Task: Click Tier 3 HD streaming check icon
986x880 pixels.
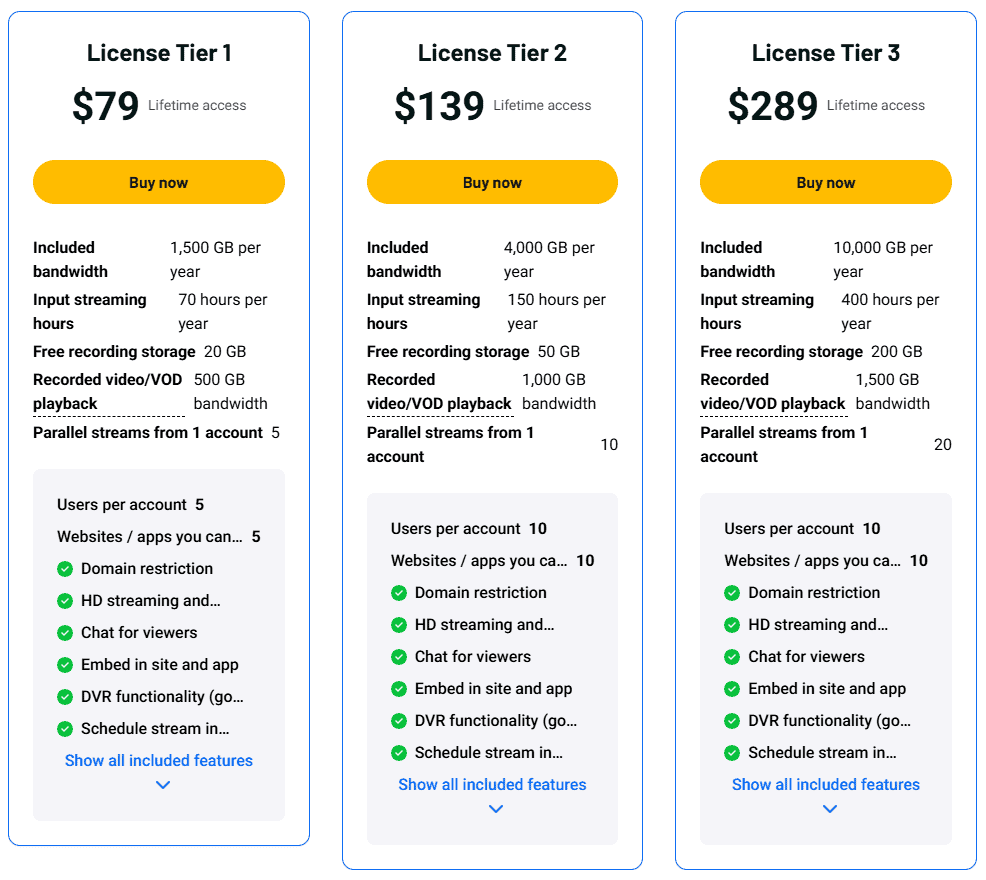Action: (x=732, y=625)
